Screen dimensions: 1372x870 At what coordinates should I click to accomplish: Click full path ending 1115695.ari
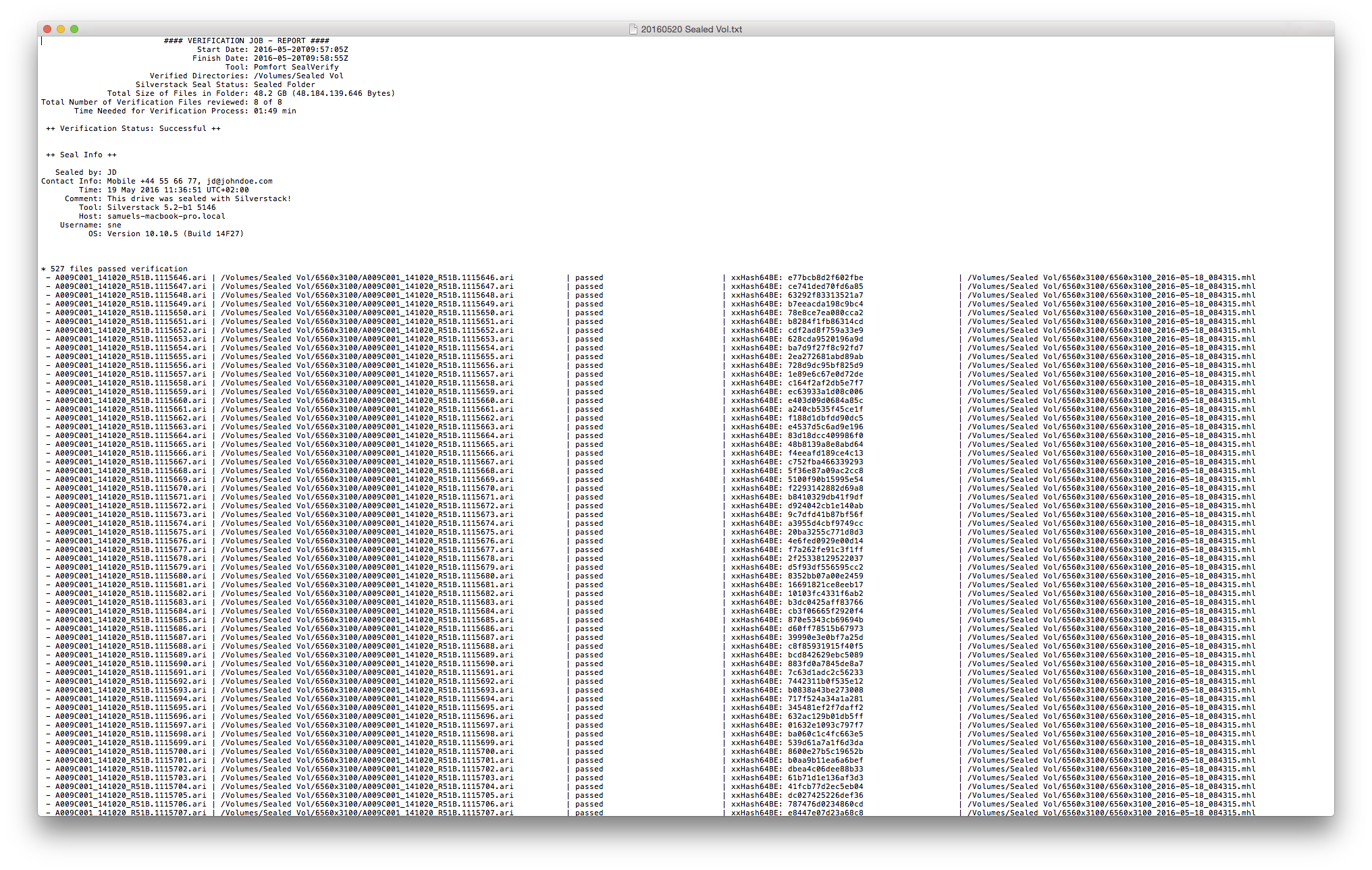[367, 707]
